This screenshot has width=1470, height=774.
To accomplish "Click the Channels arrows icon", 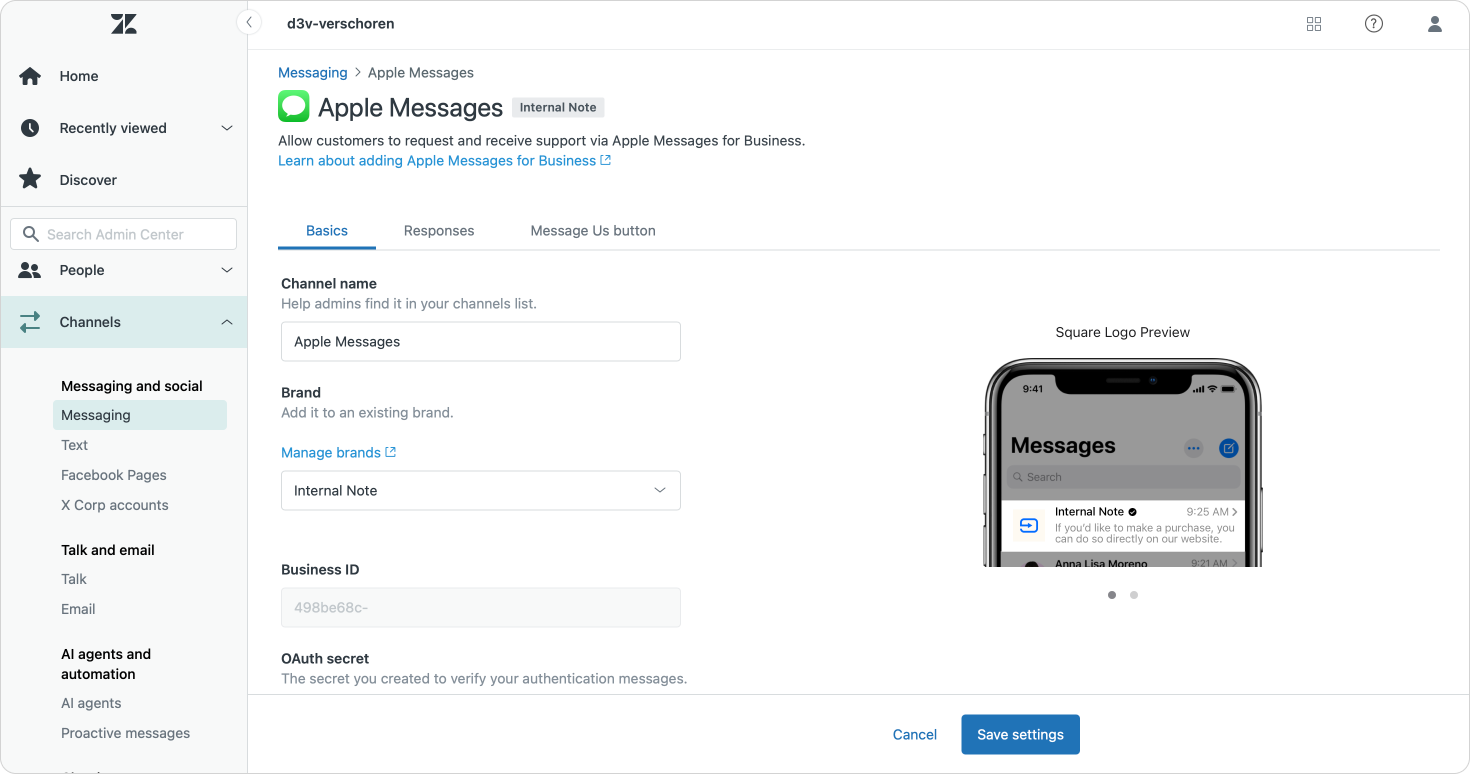I will click(x=30, y=322).
